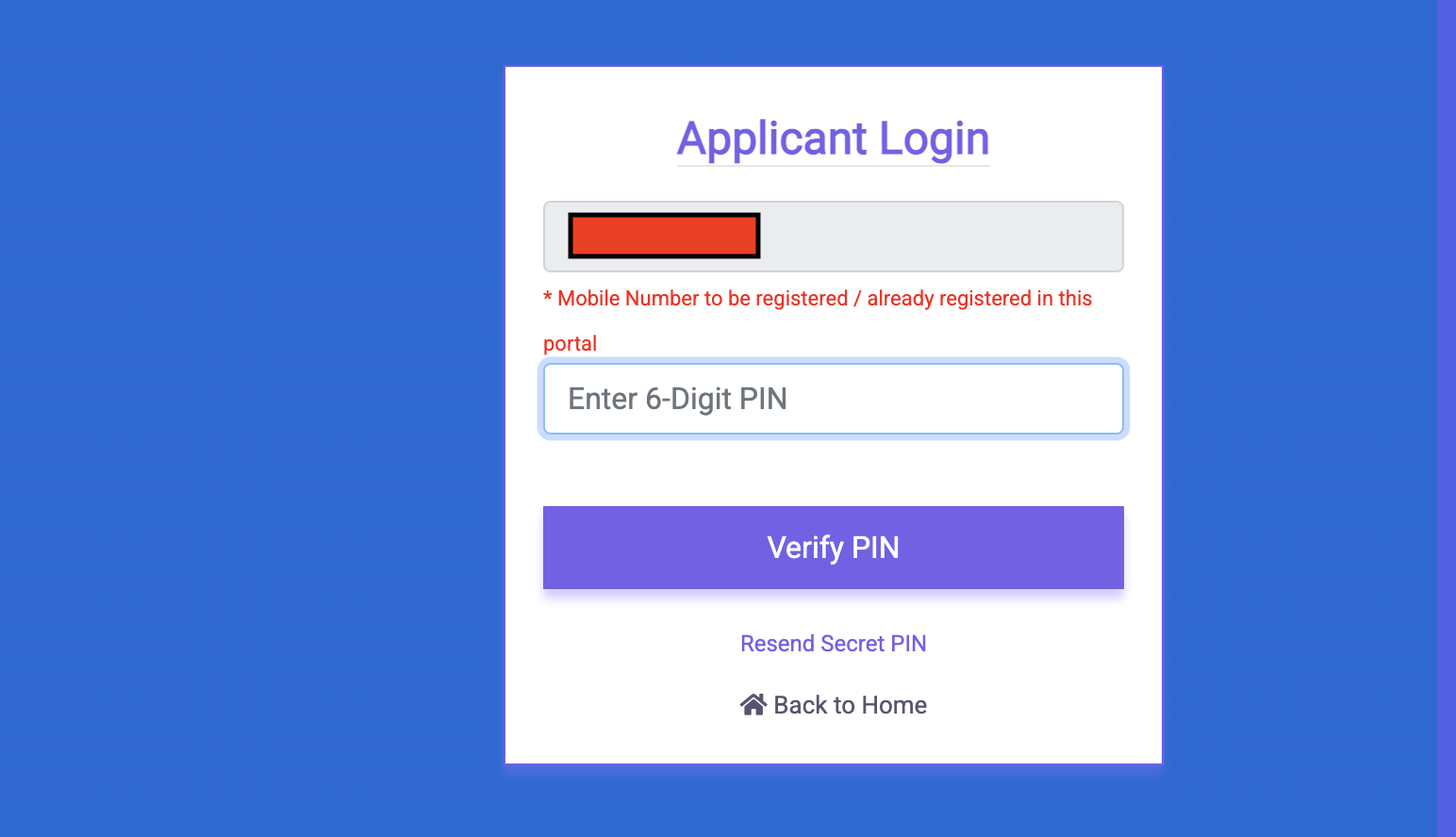This screenshot has height=837, width=1456.
Task: Click the empty grey area of the mobile field
Action: (941, 237)
